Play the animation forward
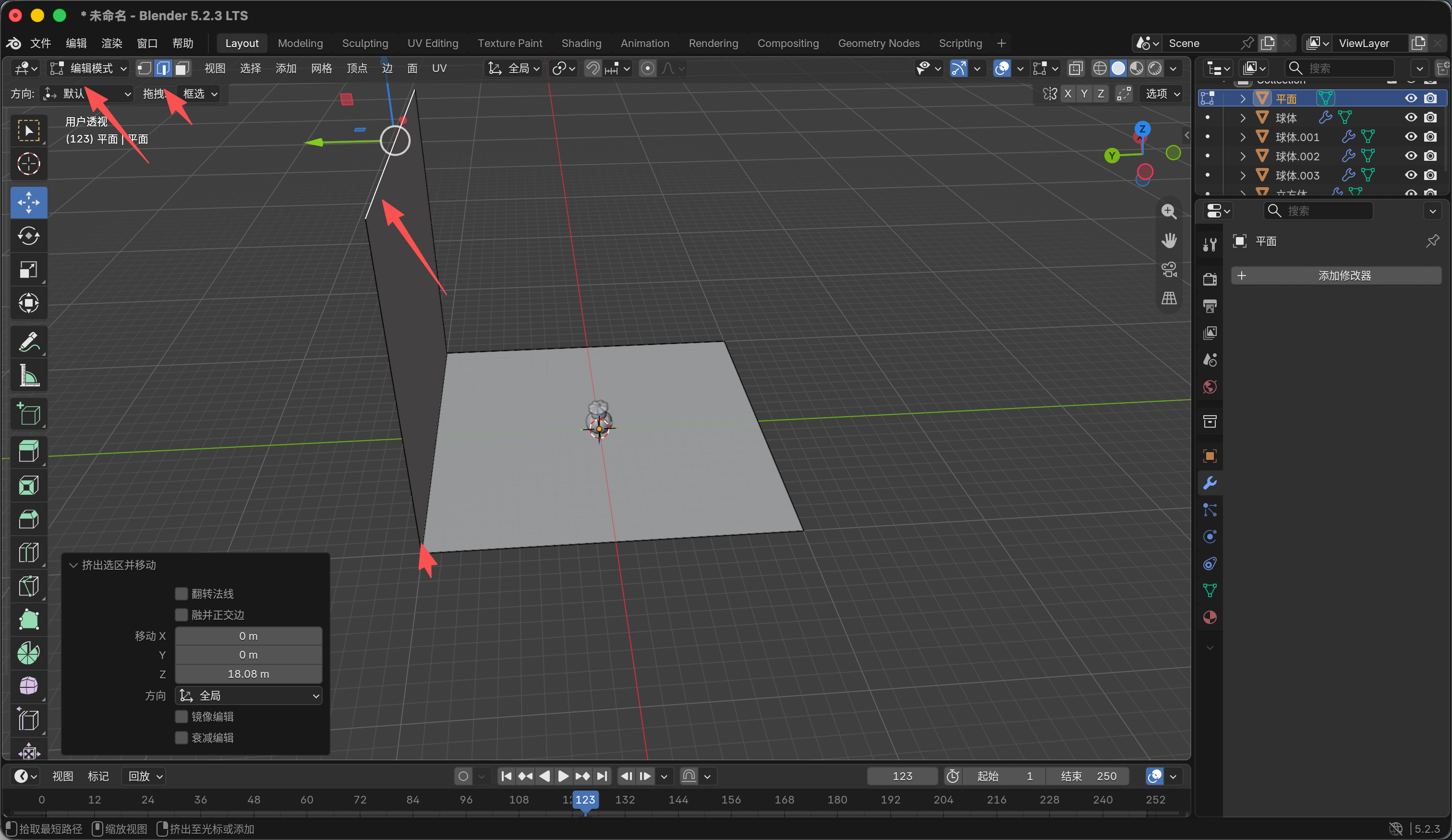1452x840 pixels. point(563,776)
